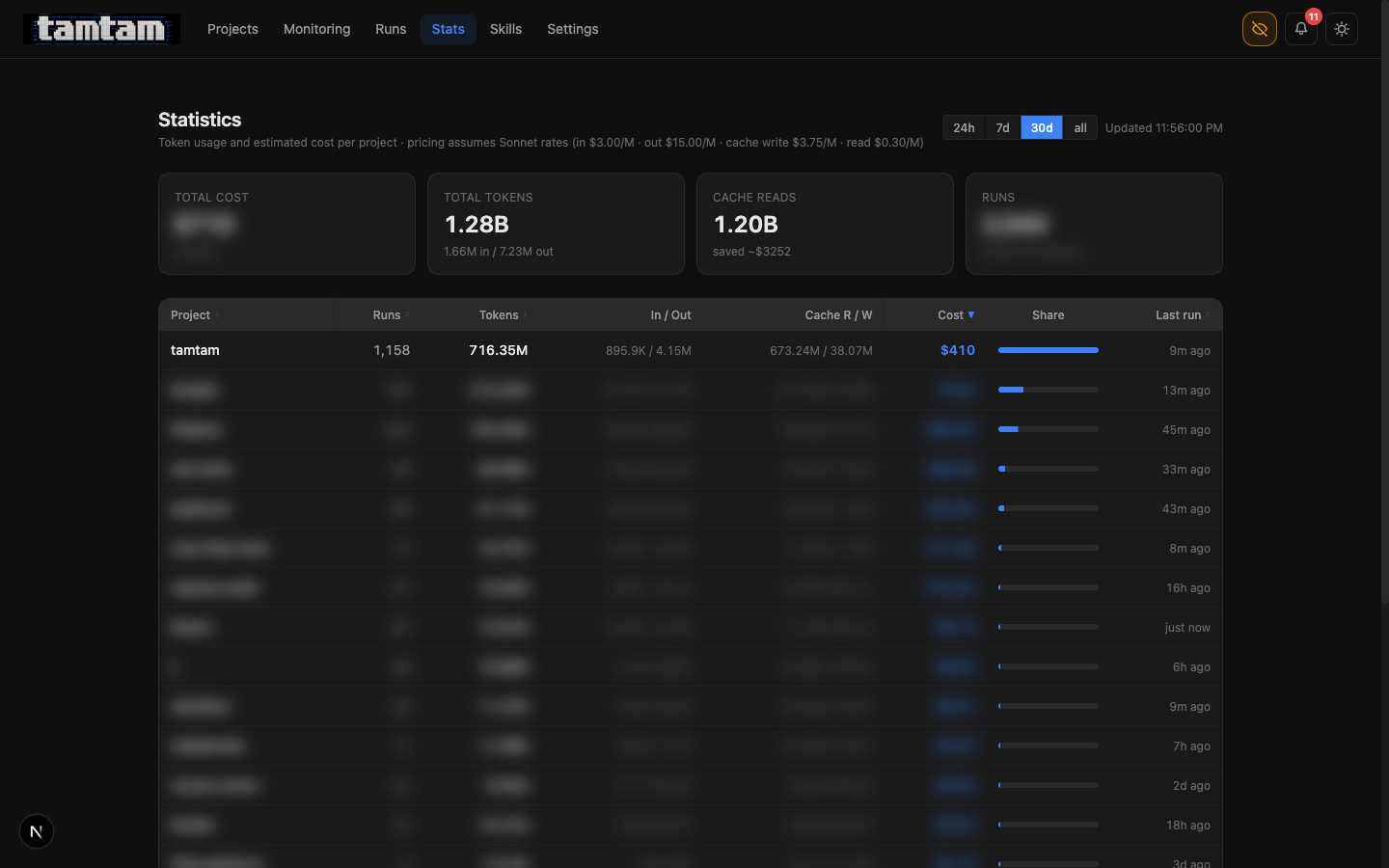Click the red 11 notification badge
Image resolution: width=1389 pixels, height=868 pixels.
click(x=1313, y=16)
